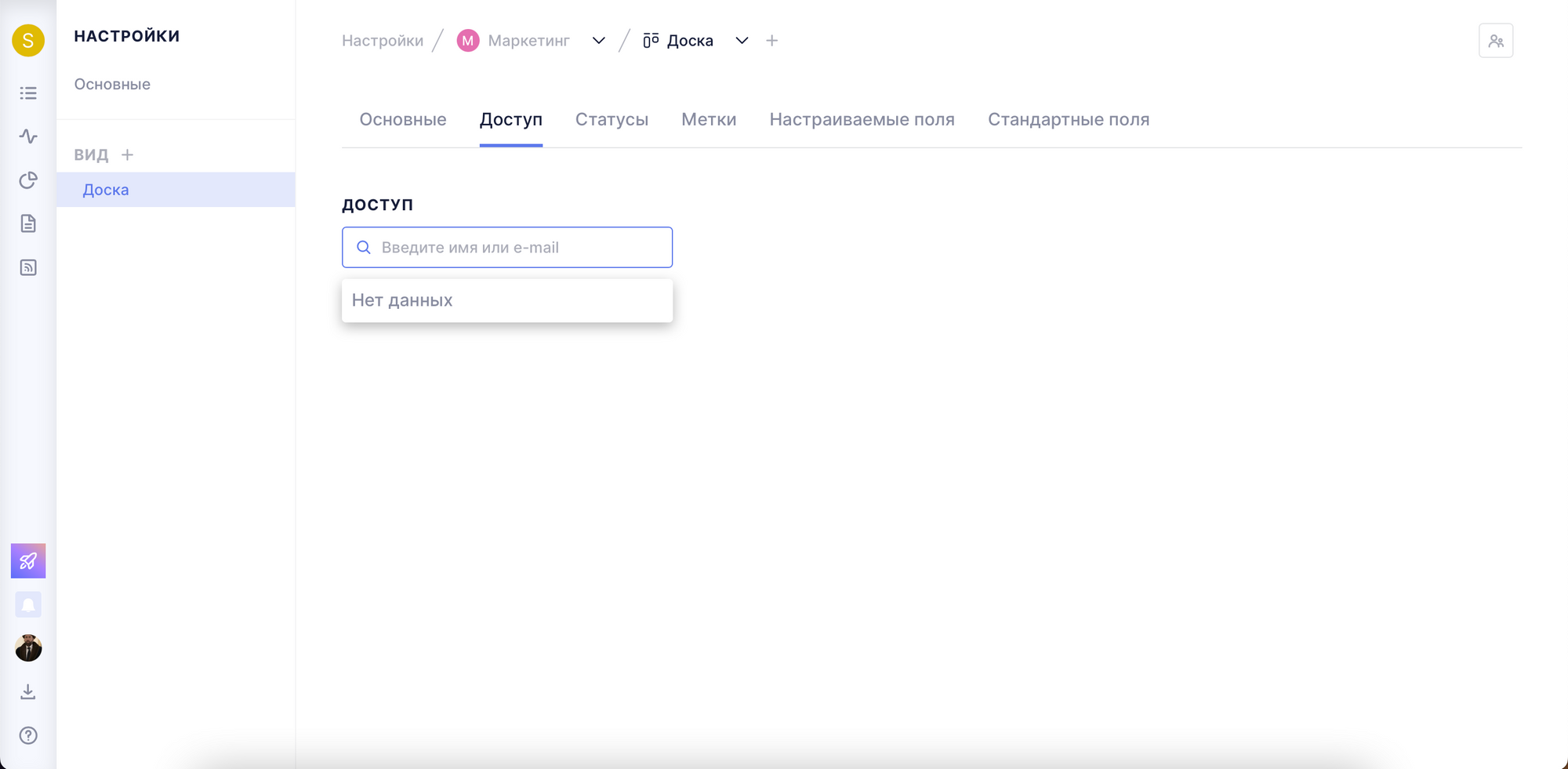Expand the Доска view dropdown chevron
Image resolution: width=1568 pixels, height=769 pixels.
click(x=741, y=41)
